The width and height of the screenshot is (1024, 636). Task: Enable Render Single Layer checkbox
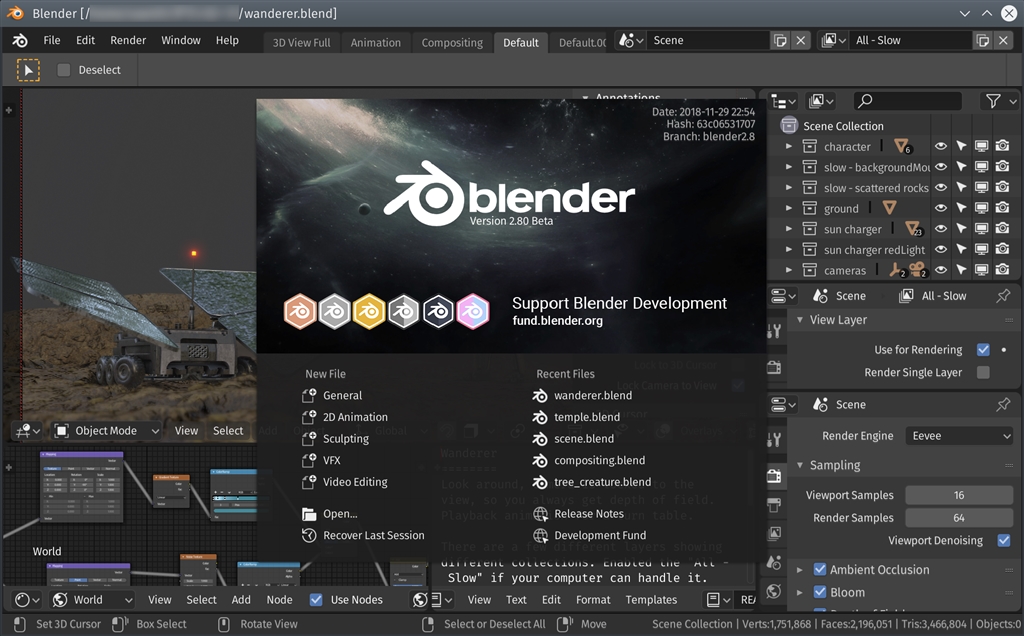click(x=983, y=373)
